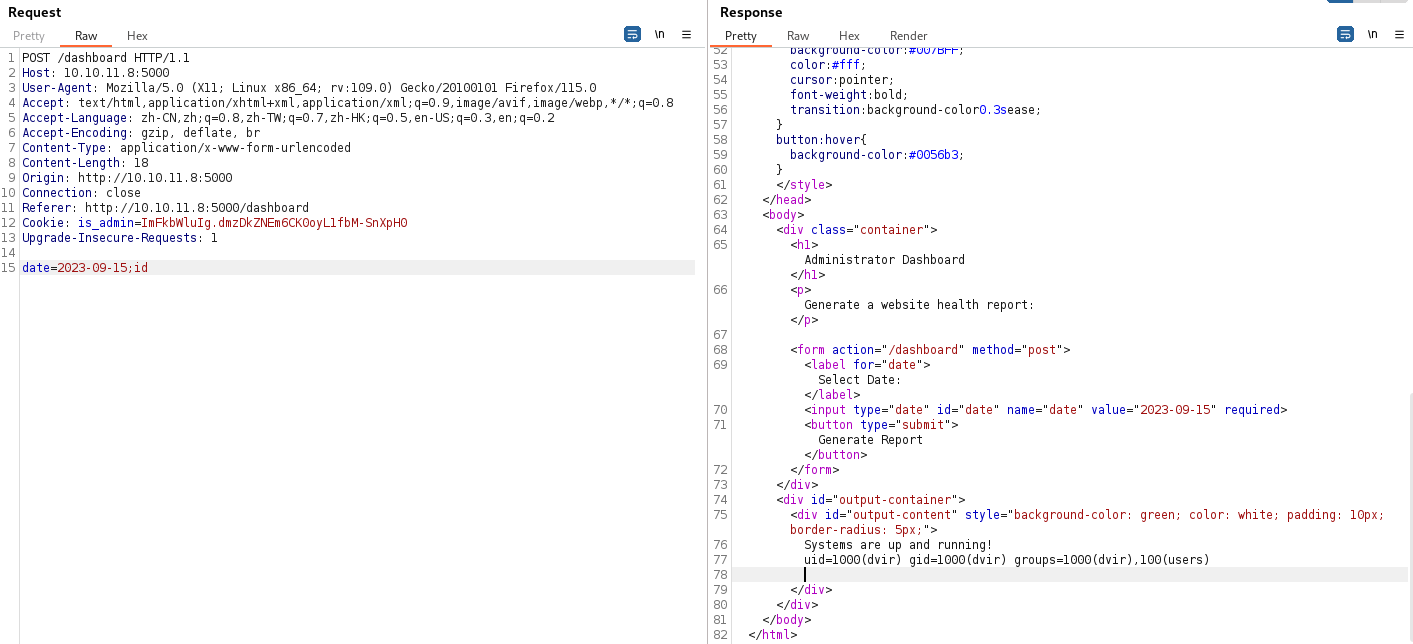Click the '</form>' closing tag
This screenshot has height=644, width=1413.
pos(814,470)
